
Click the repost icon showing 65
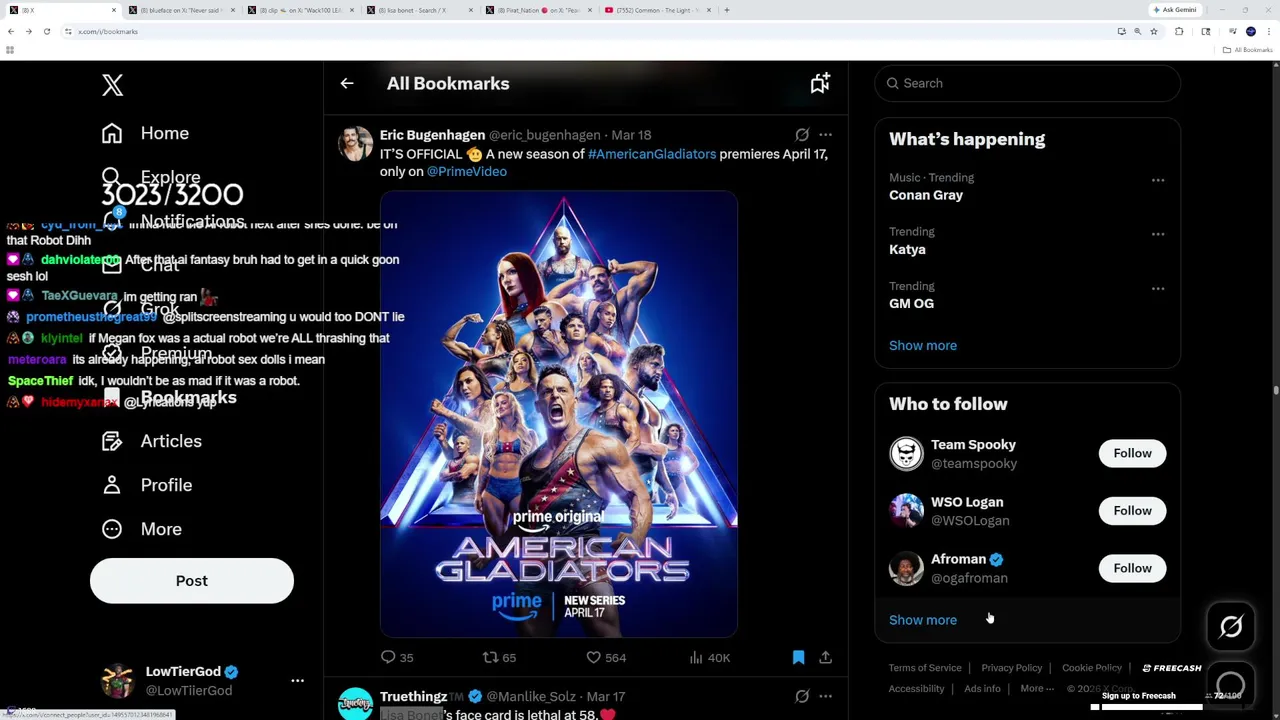490,657
